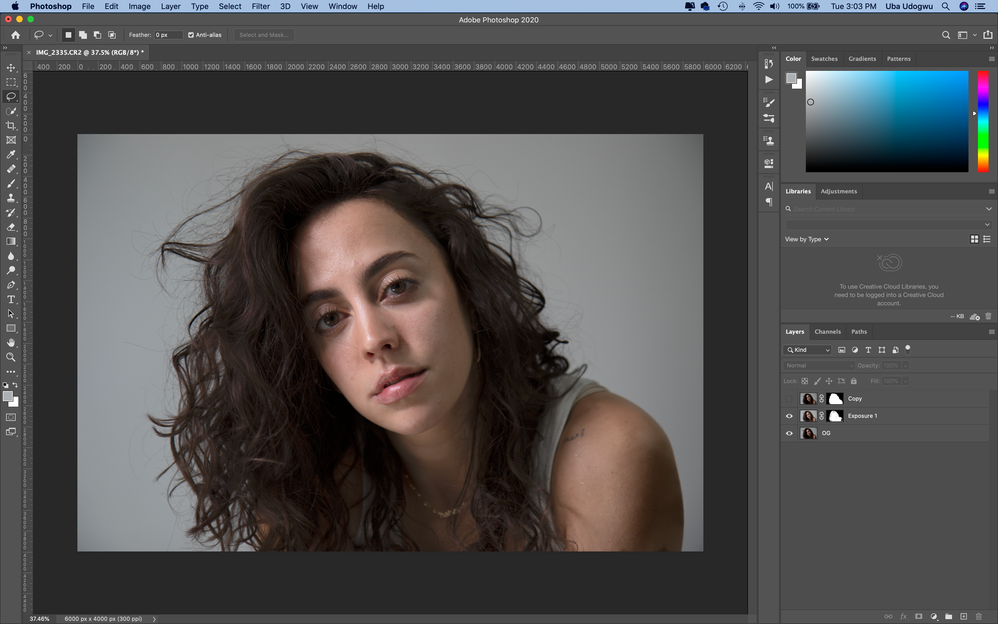Click the hue spectrum slider
Viewport: 998px width, 624px height.
[x=983, y=120]
